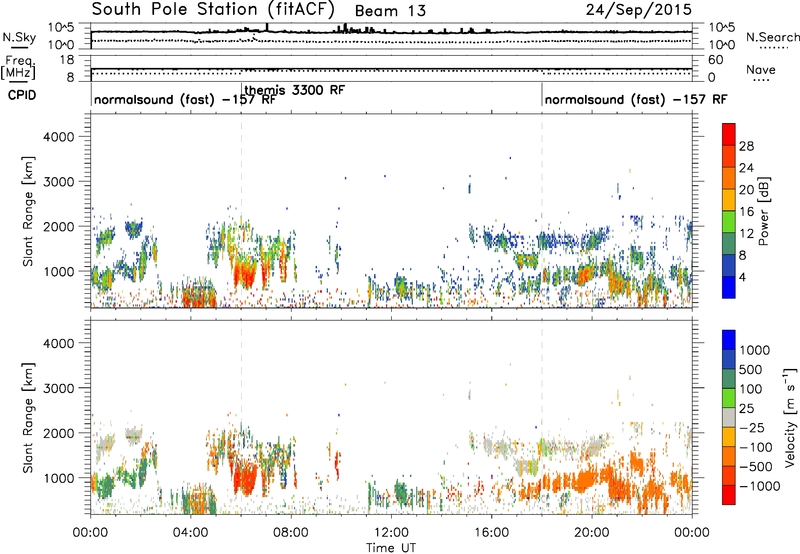Click the normalsound label starting at 00:00
Image resolution: width=800 pixels, height=554 pixels.
(x=184, y=99)
